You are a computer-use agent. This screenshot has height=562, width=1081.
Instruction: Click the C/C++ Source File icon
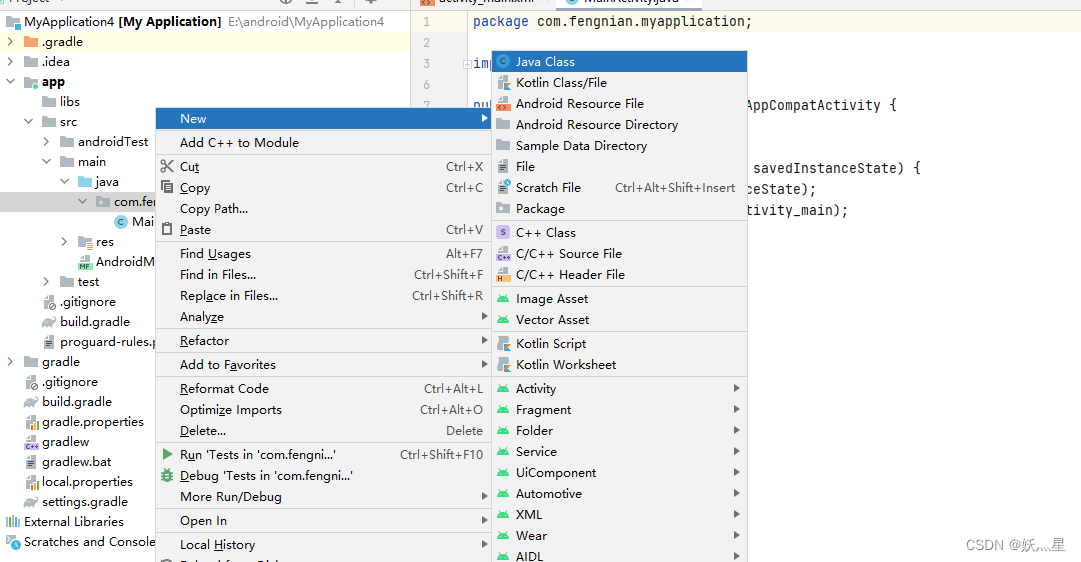pyautogui.click(x=503, y=254)
